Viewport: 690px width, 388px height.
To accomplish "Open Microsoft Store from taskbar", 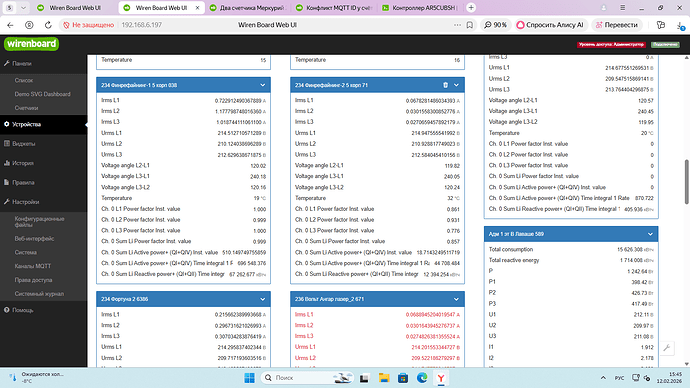I will (x=403, y=378).
